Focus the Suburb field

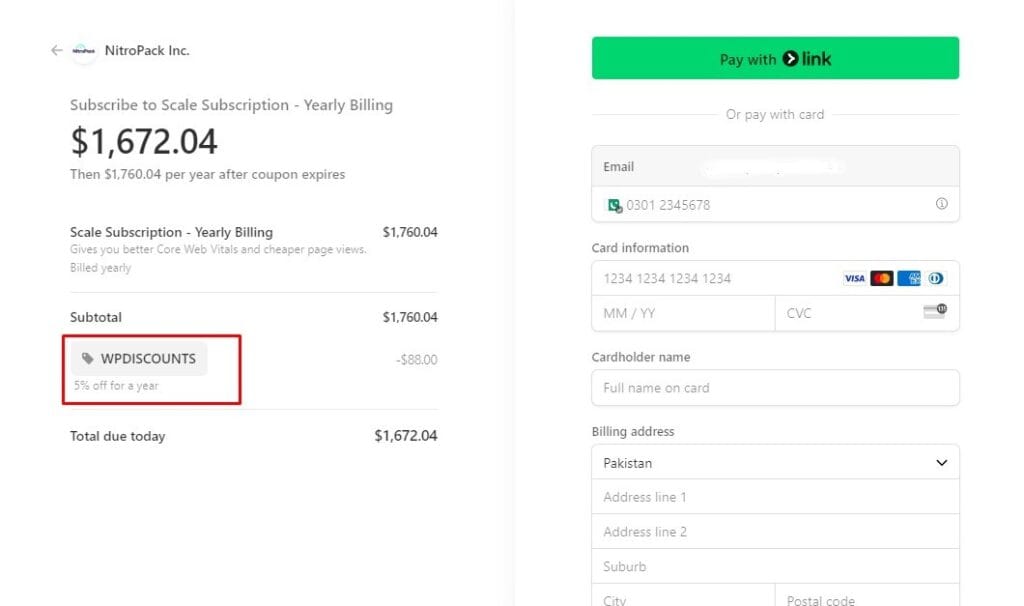775,566
